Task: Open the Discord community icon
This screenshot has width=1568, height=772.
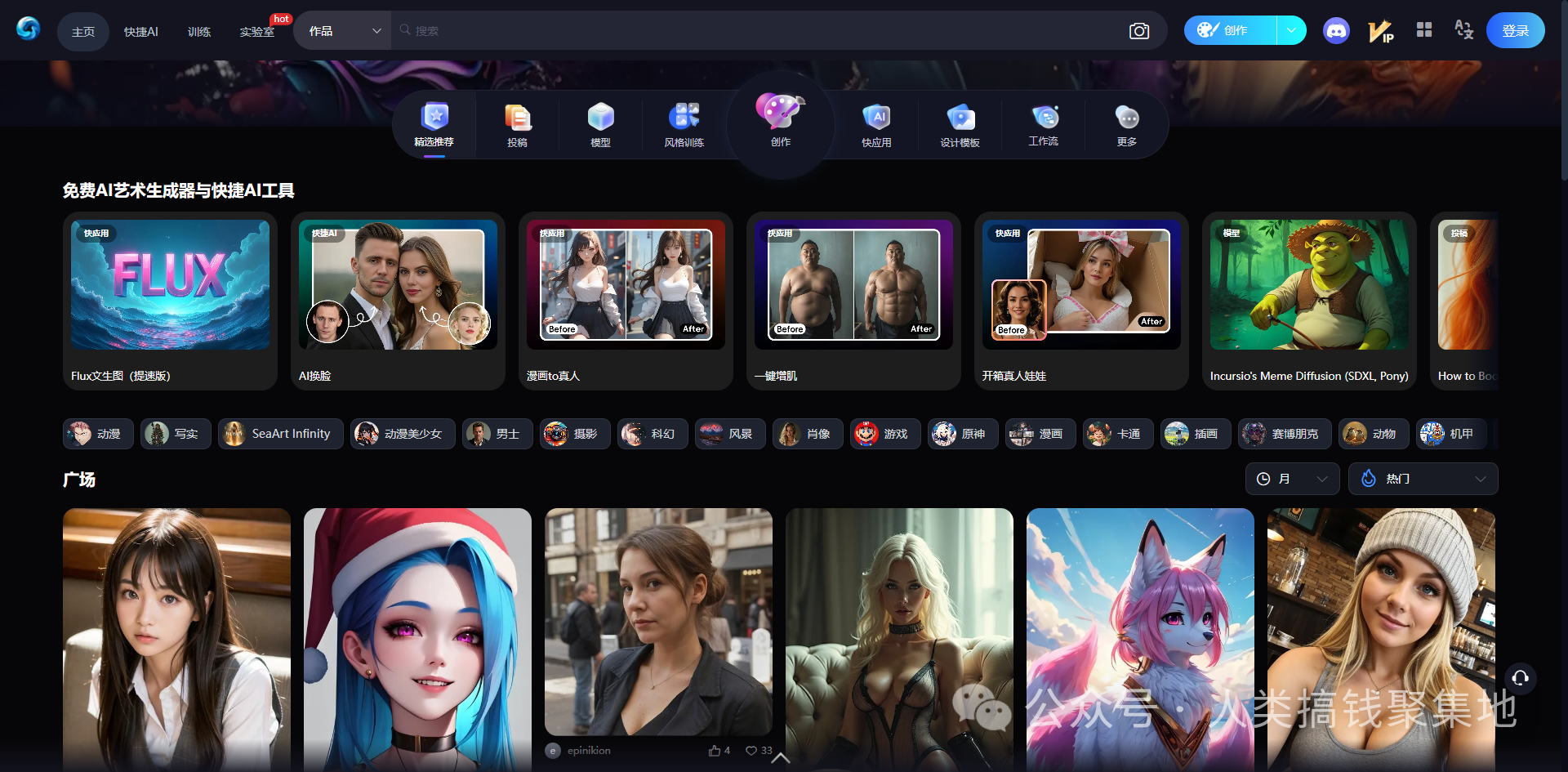Action: (1336, 31)
